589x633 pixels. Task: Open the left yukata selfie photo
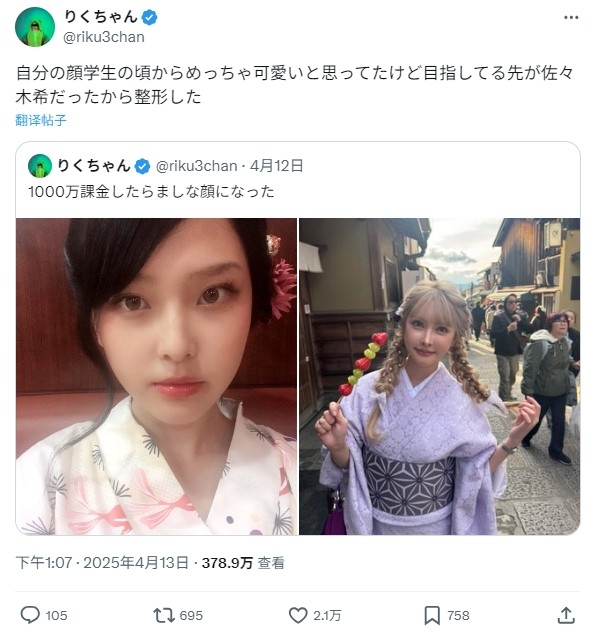[x=156, y=376]
